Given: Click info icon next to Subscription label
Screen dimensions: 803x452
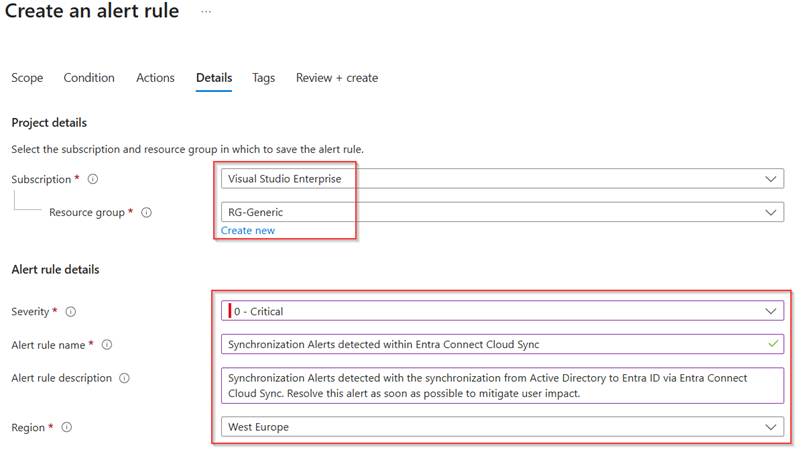Looking at the screenshot, I should pyautogui.click(x=93, y=180).
